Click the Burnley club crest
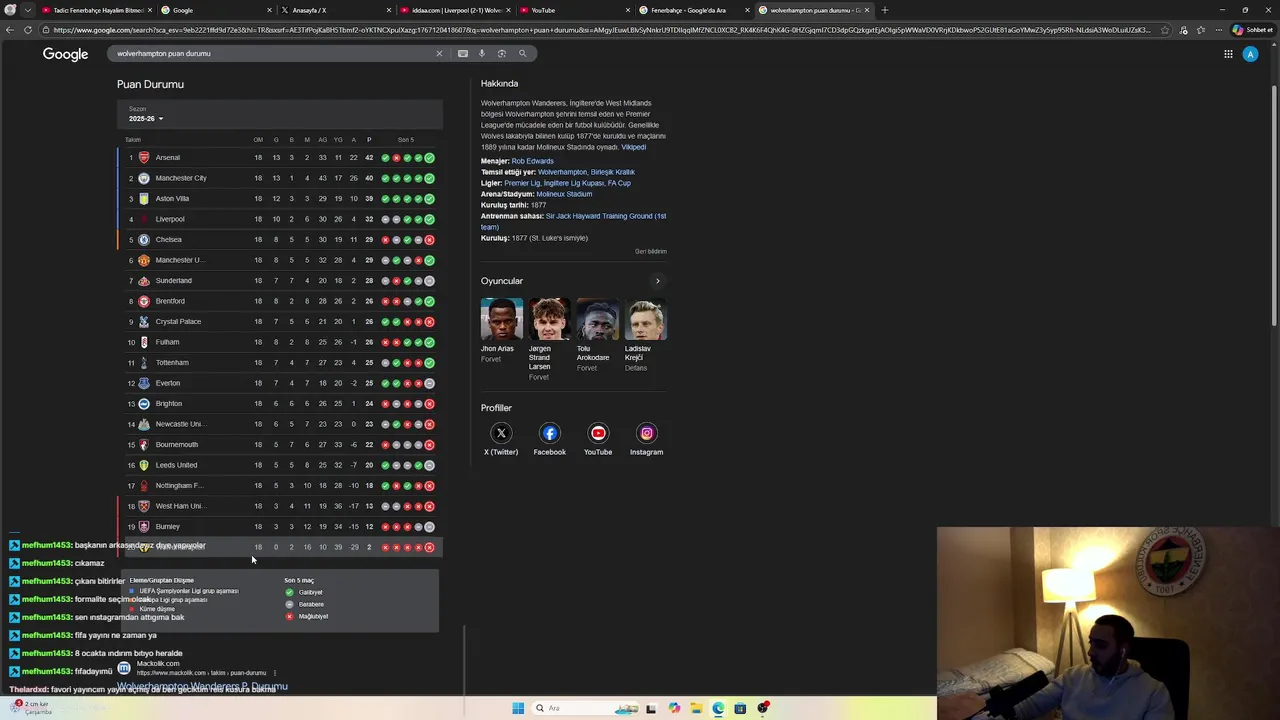The height and width of the screenshot is (720, 1280). pos(144,527)
